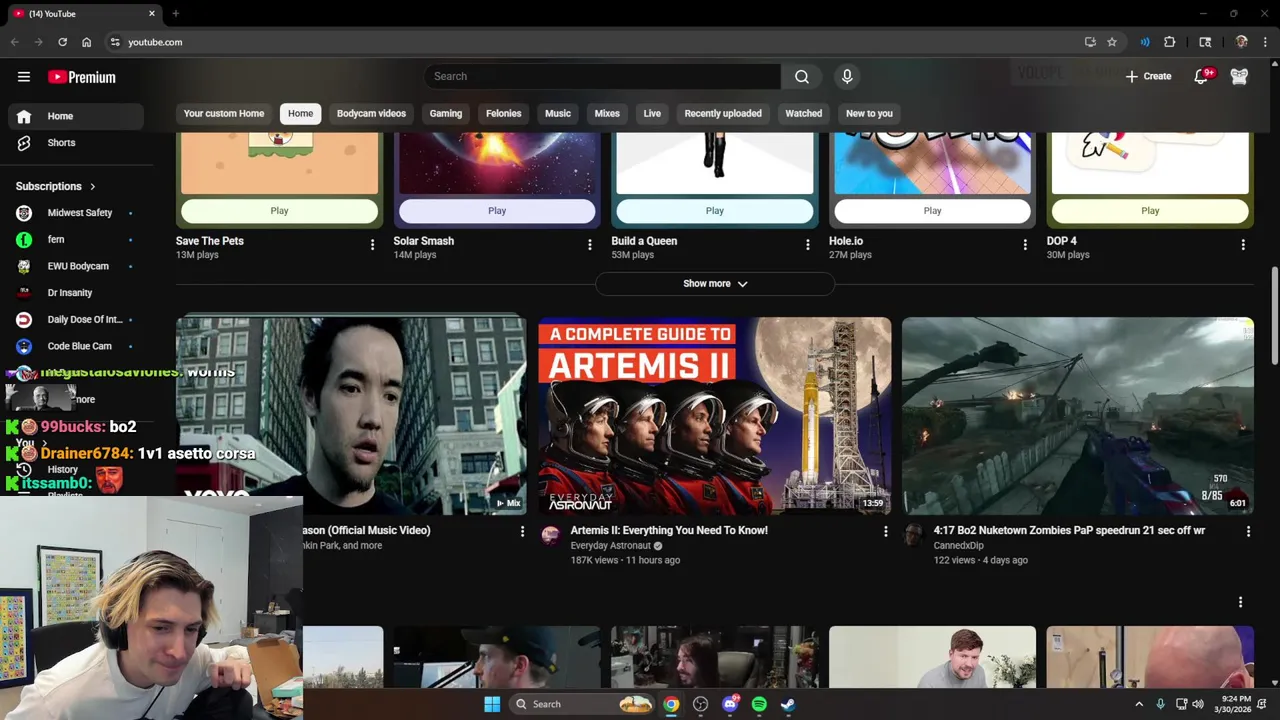The height and width of the screenshot is (720, 1280).
Task: Play the Save The Pets game
Action: click(279, 210)
